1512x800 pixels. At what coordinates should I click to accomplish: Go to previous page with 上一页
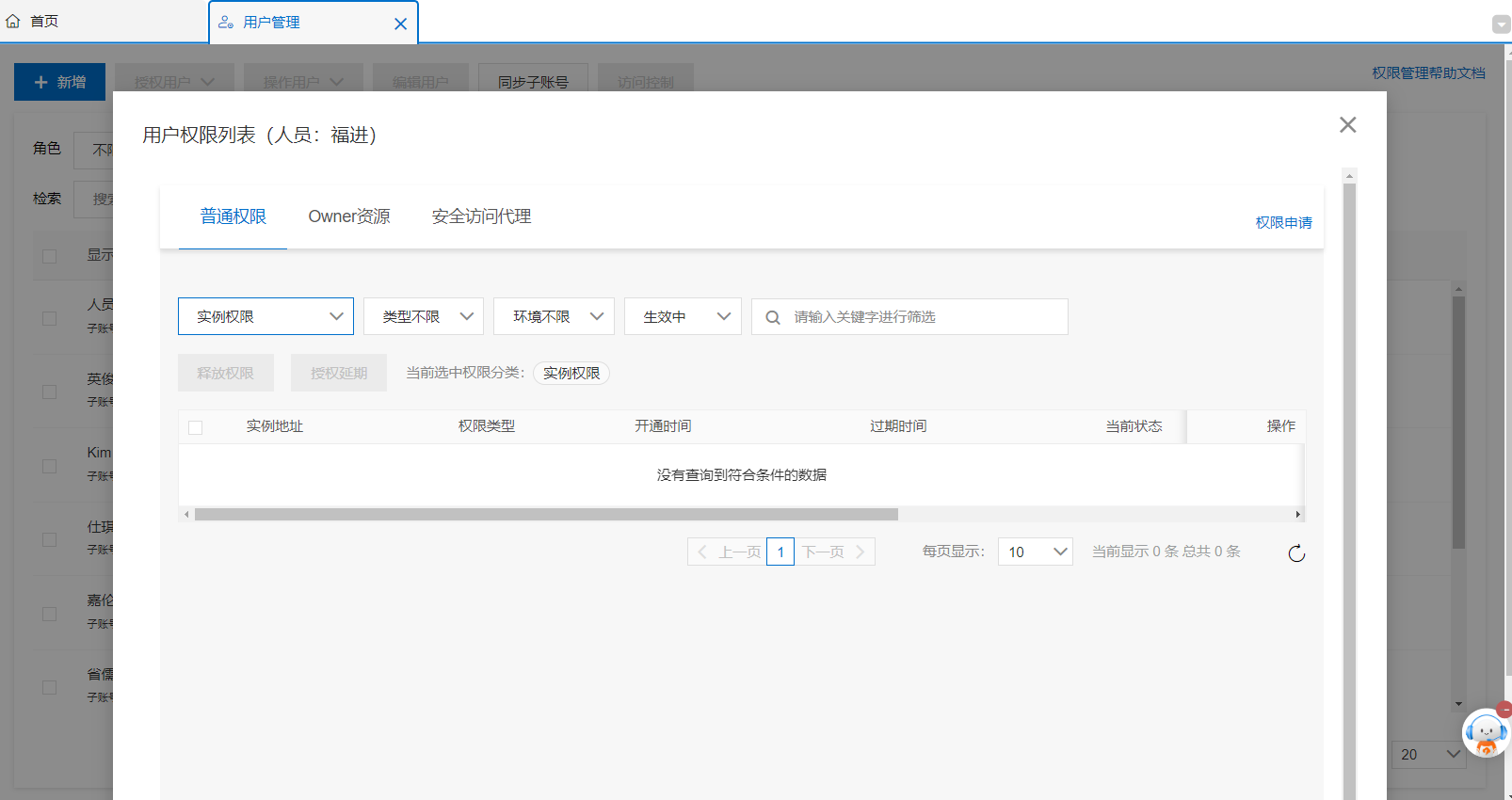coord(728,552)
